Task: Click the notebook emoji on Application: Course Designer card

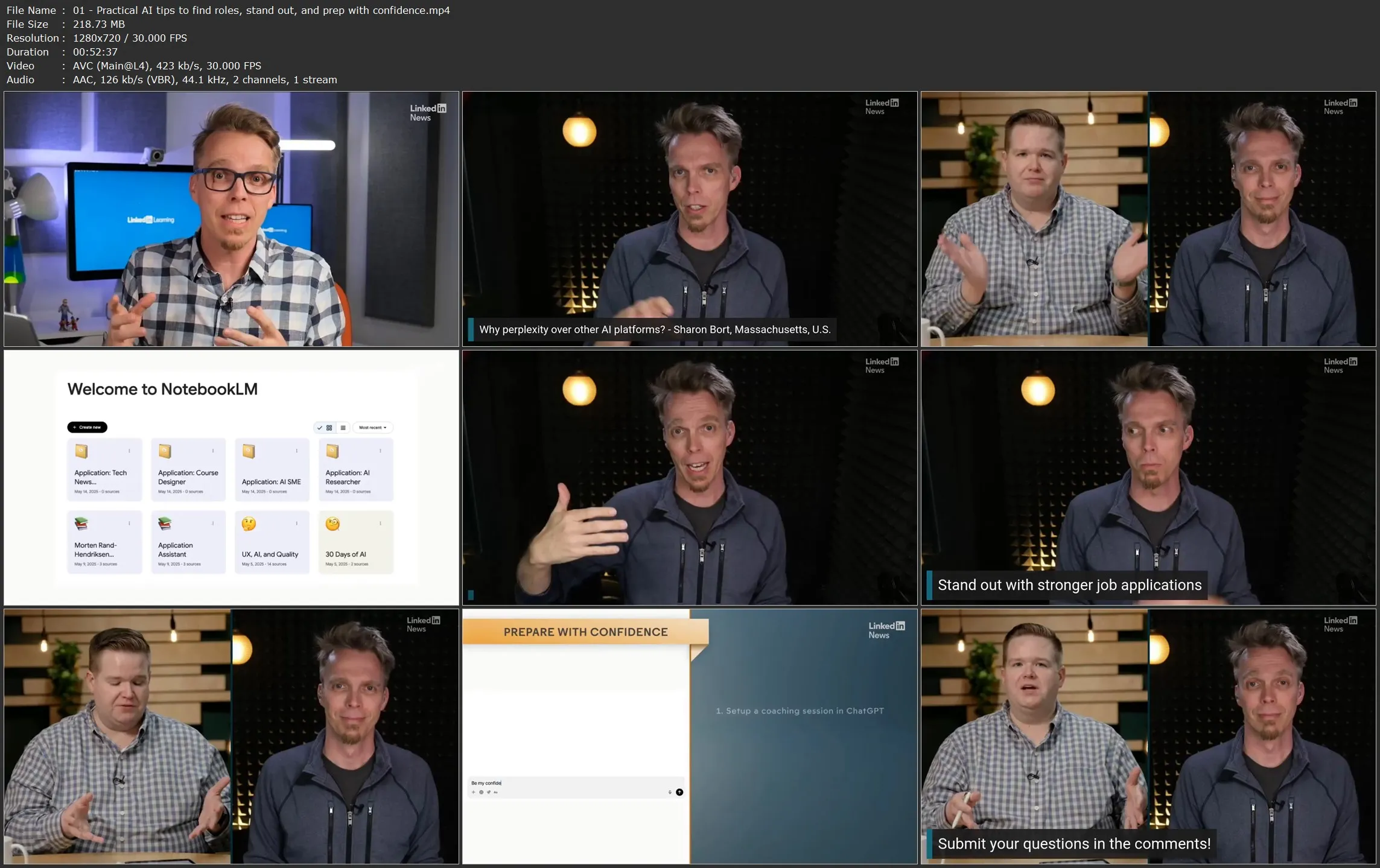Action: tap(165, 451)
